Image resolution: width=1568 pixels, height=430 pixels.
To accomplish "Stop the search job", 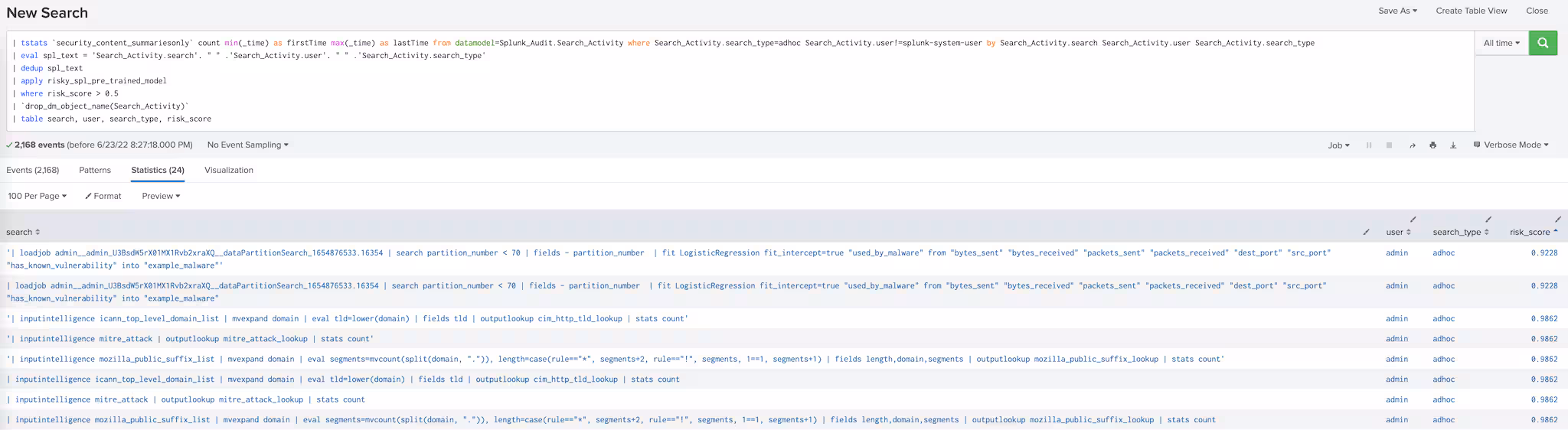I will (x=1389, y=145).
